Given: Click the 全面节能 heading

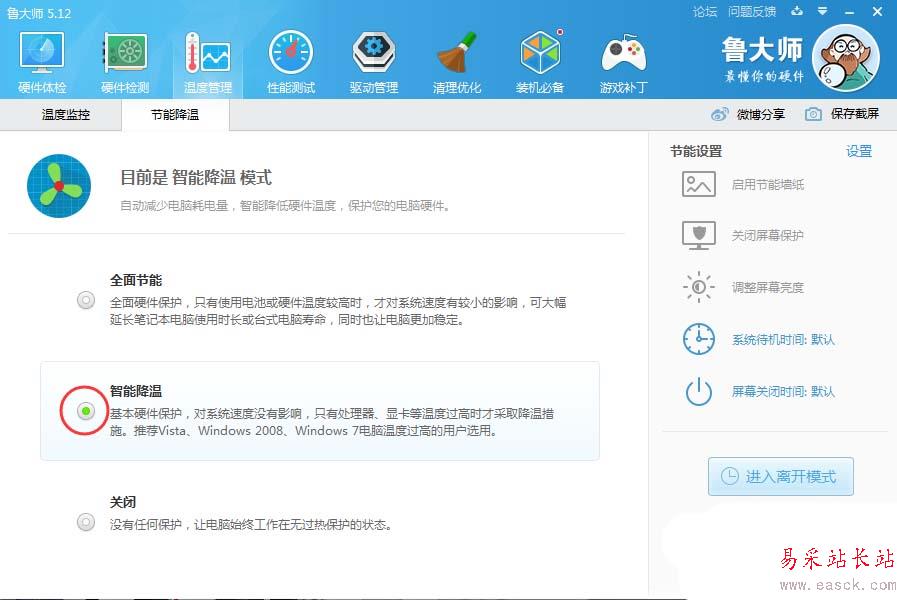Looking at the screenshot, I should click(x=136, y=280).
